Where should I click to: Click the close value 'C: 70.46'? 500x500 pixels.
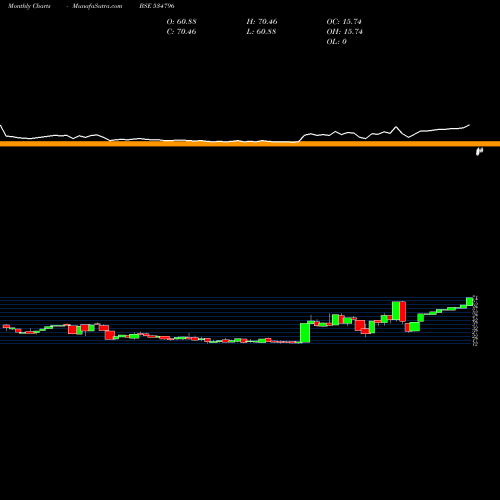(181, 32)
